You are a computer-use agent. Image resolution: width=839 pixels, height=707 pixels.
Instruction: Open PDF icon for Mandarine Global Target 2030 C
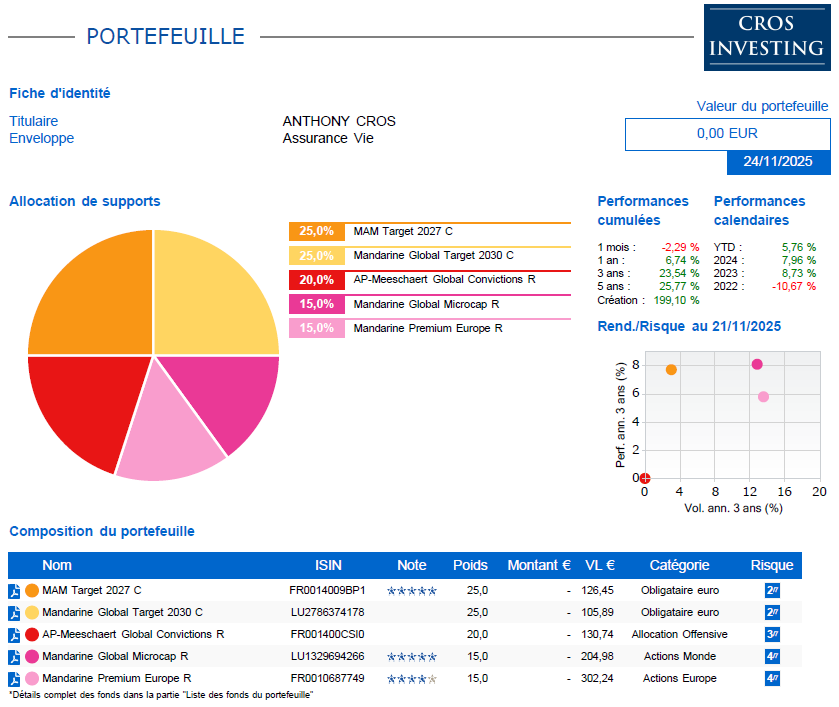tap(14, 613)
